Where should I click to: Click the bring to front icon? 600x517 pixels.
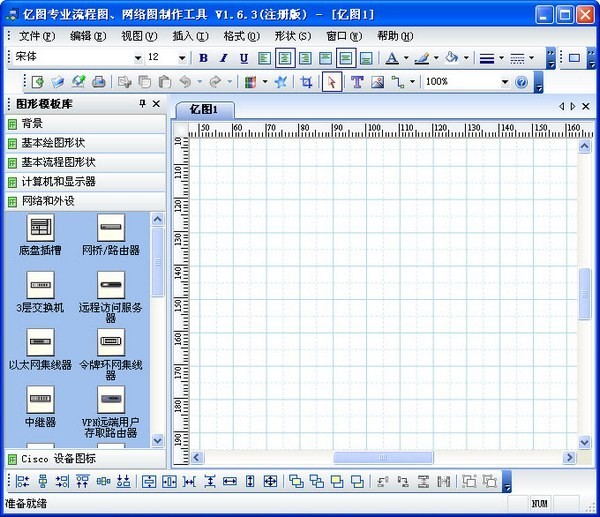(x=296, y=481)
